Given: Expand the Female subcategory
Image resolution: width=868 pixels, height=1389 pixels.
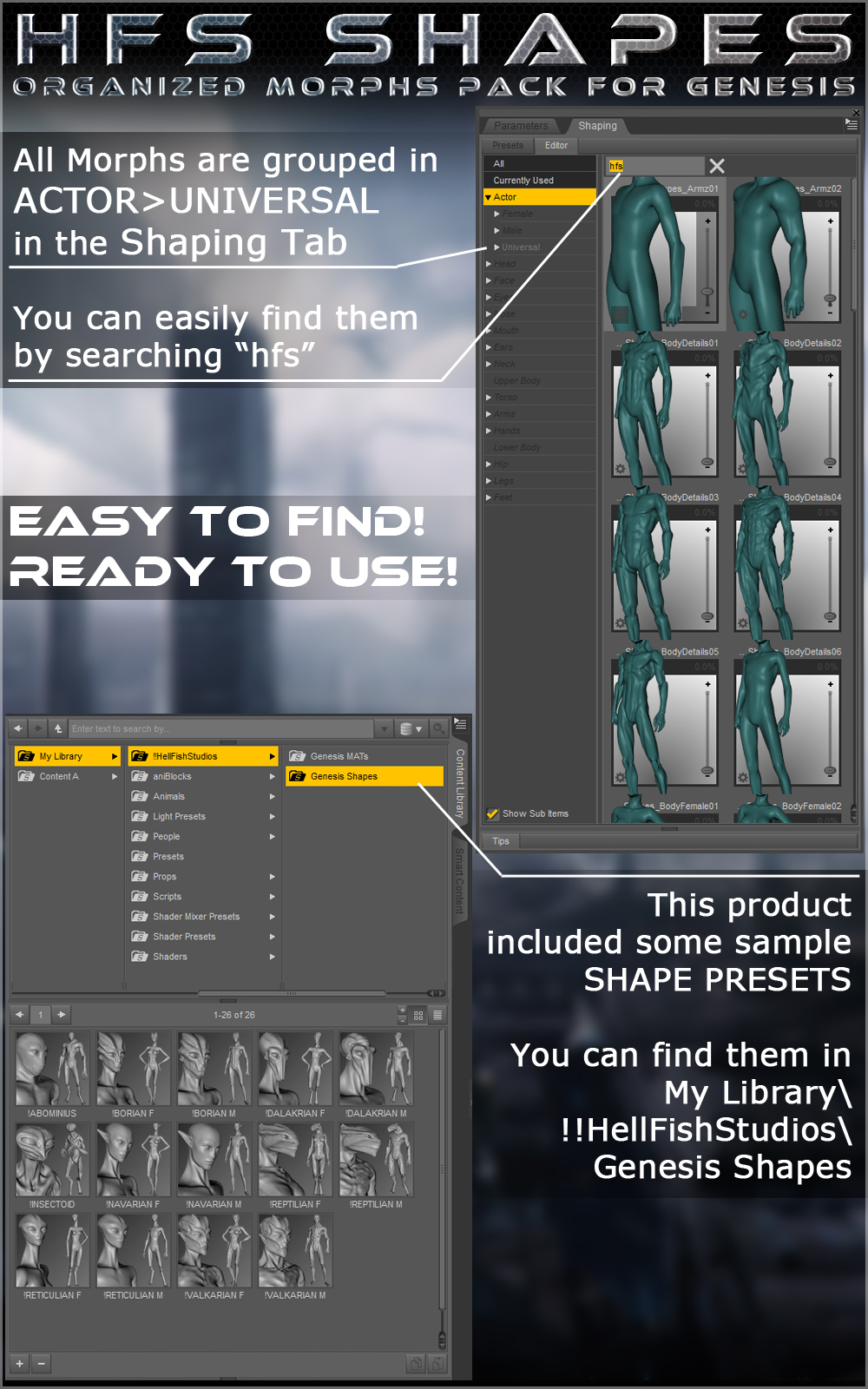Looking at the screenshot, I should point(496,214).
